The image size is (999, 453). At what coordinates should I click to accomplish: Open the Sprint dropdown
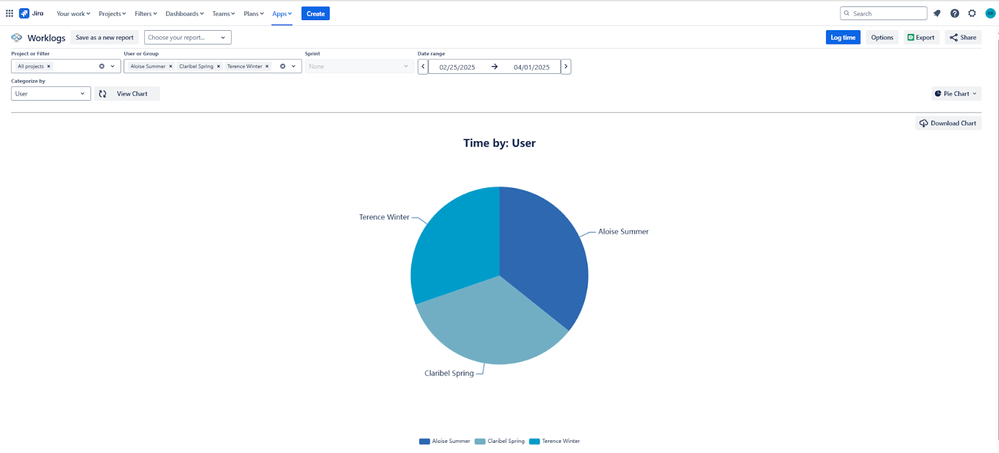coord(359,66)
